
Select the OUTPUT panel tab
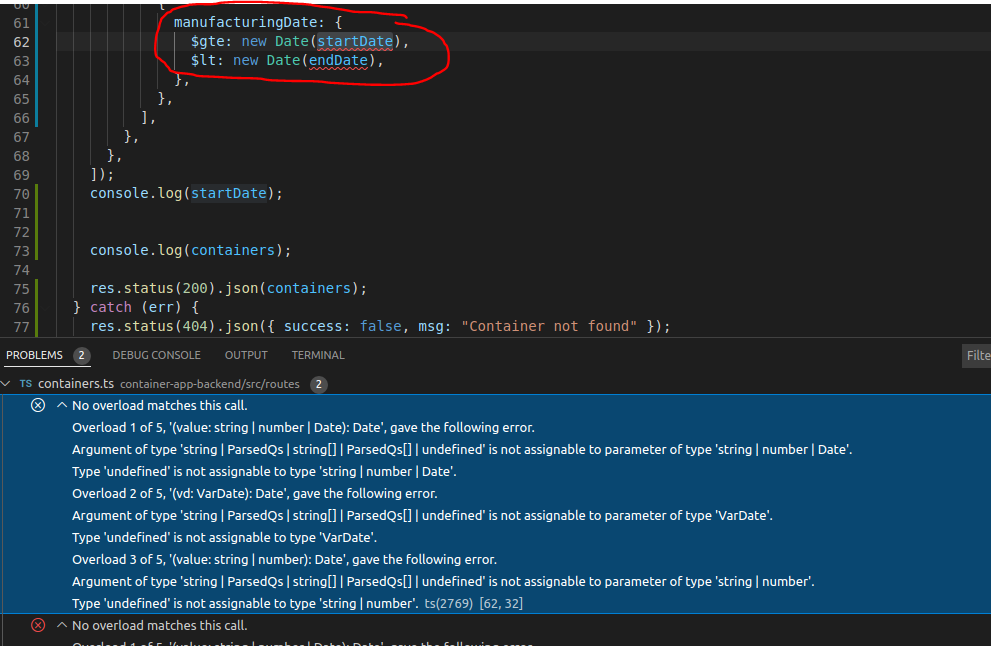click(246, 354)
